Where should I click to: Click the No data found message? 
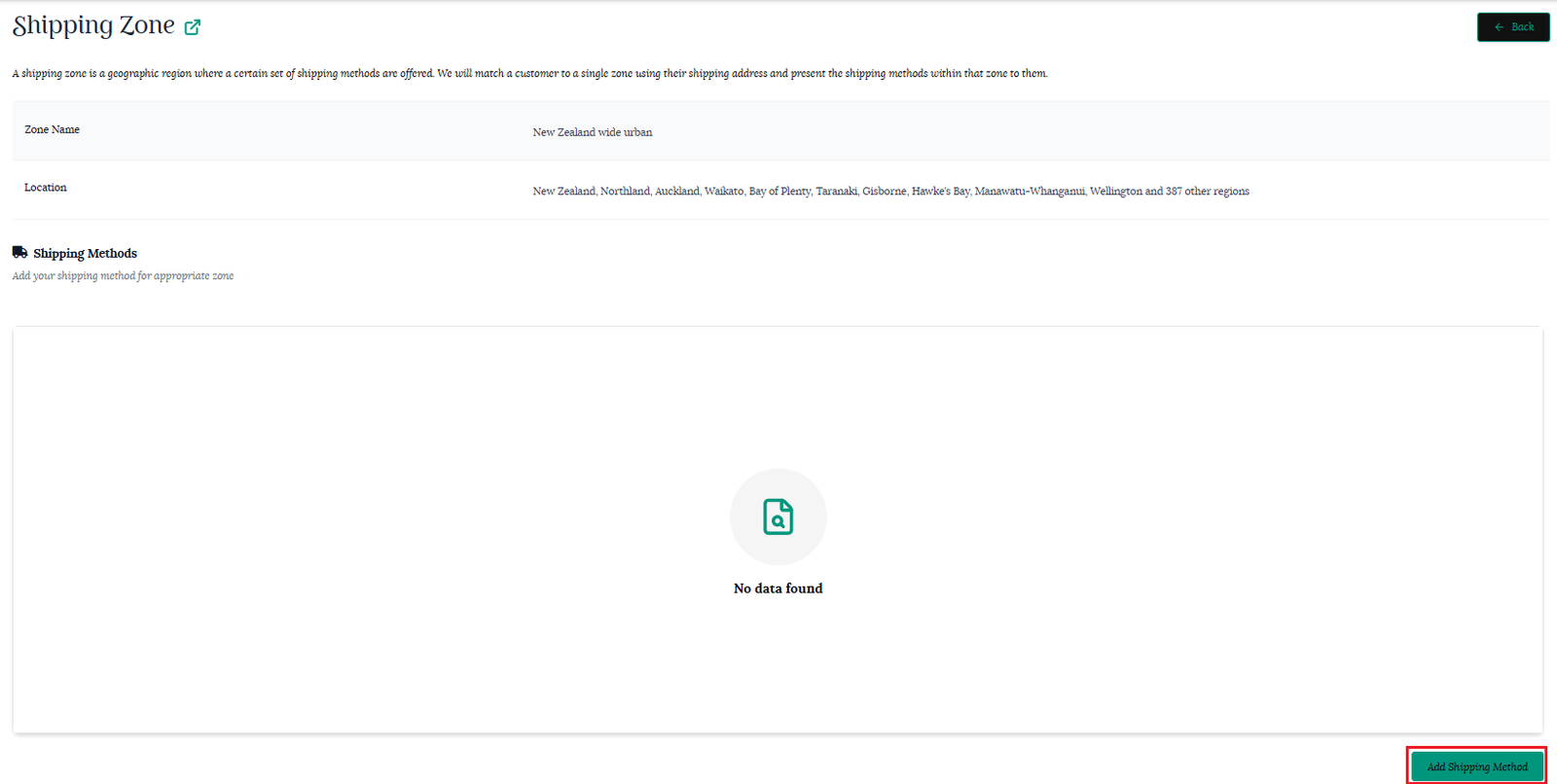coord(778,588)
